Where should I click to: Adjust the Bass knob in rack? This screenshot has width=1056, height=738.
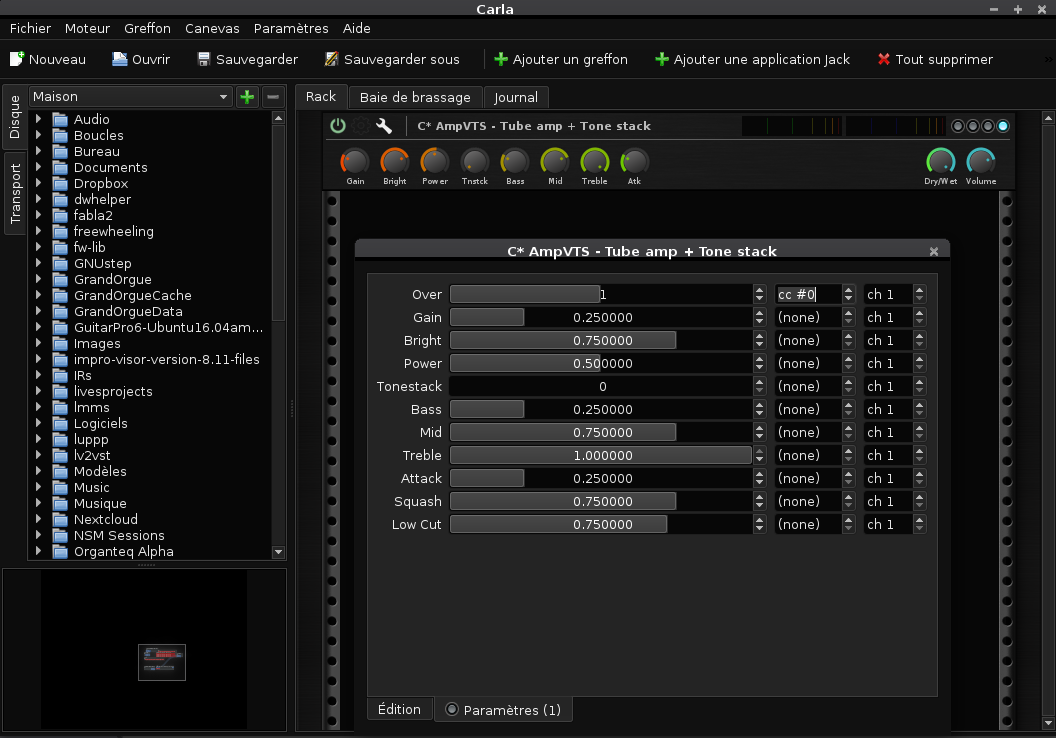(x=515, y=162)
